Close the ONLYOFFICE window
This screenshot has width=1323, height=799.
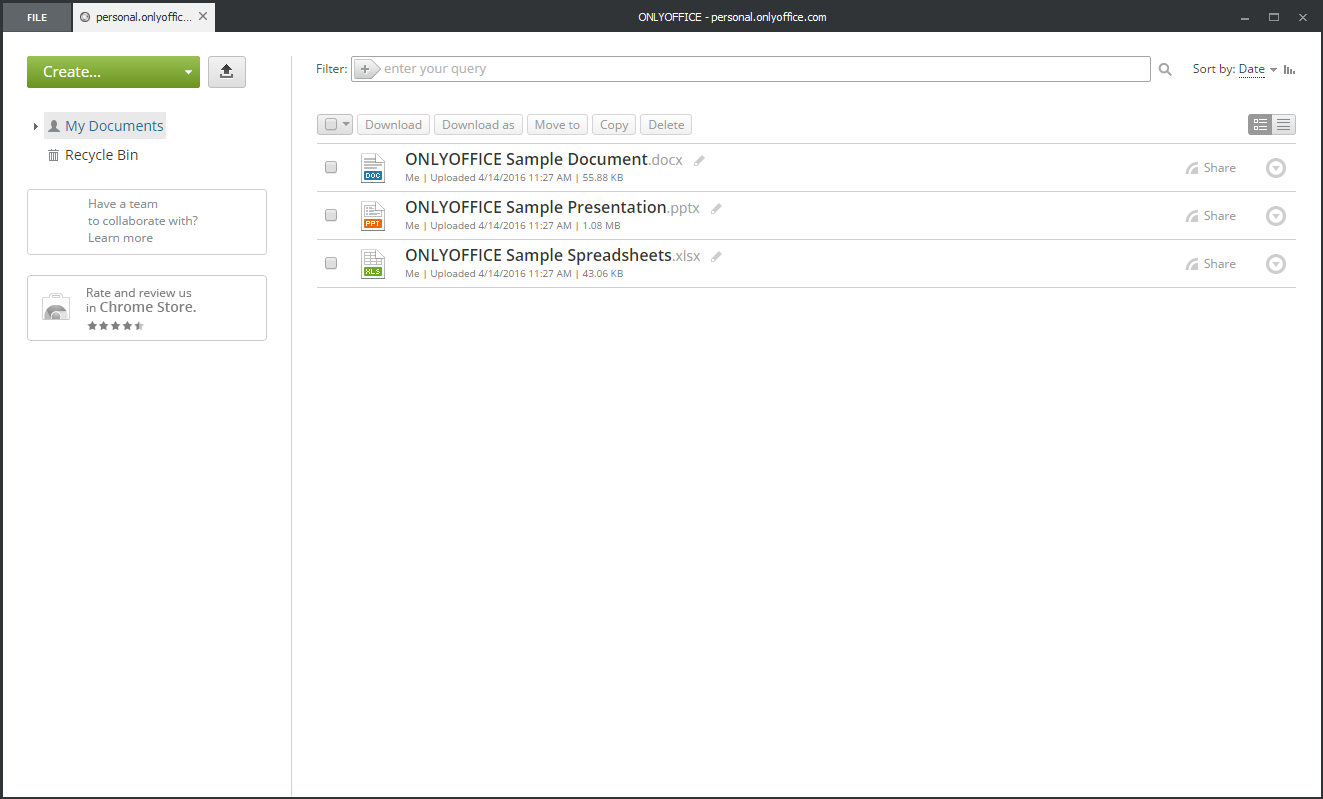[x=1301, y=17]
